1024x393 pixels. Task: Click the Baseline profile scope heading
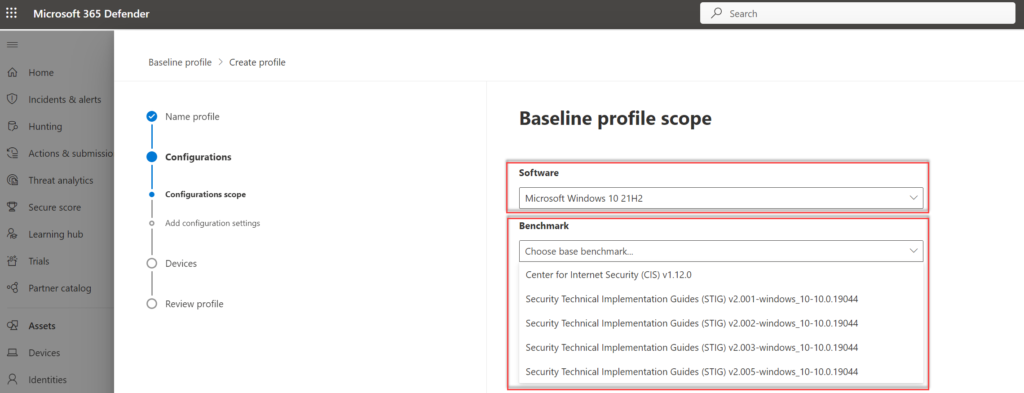pyautogui.click(x=615, y=118)
